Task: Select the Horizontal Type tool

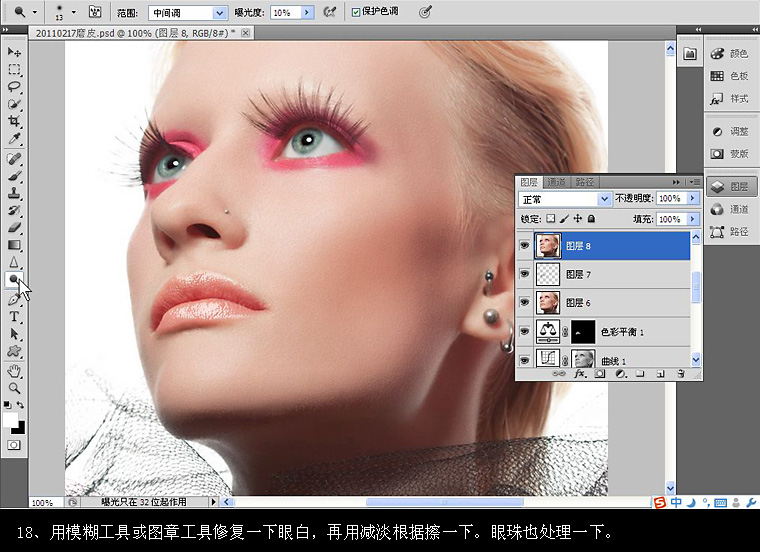Action: coord(14,317)
